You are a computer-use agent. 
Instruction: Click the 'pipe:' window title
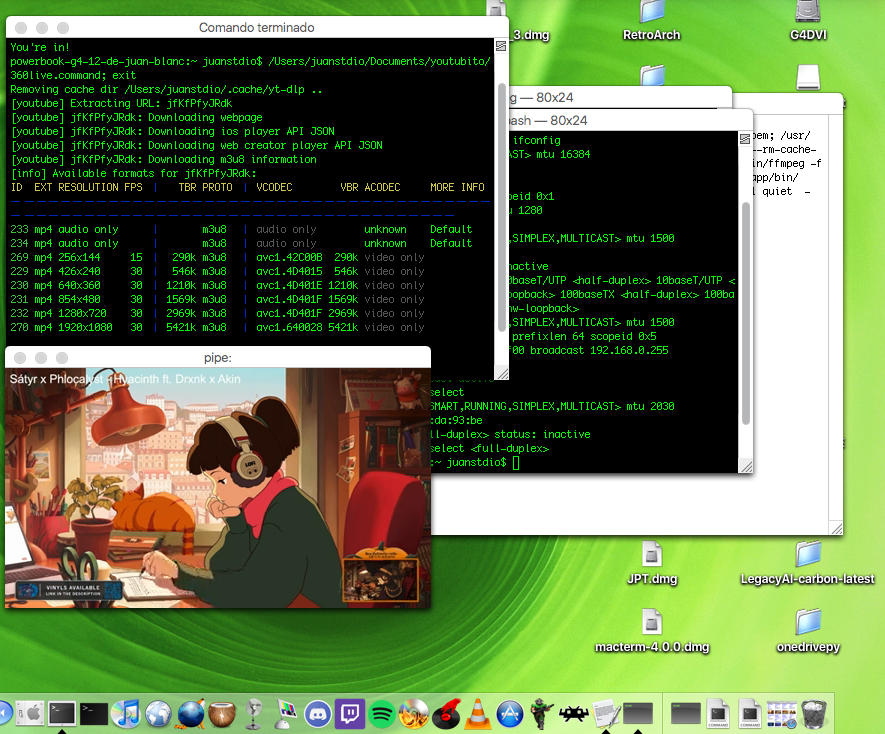point(218,358)
